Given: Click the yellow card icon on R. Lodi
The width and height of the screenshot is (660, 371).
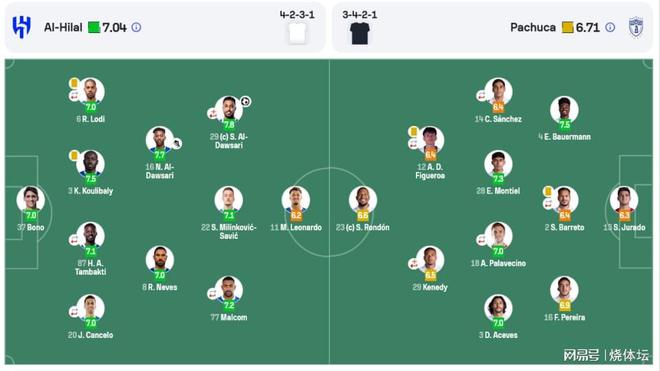Looking at the screenshot, I should point(74,83).
